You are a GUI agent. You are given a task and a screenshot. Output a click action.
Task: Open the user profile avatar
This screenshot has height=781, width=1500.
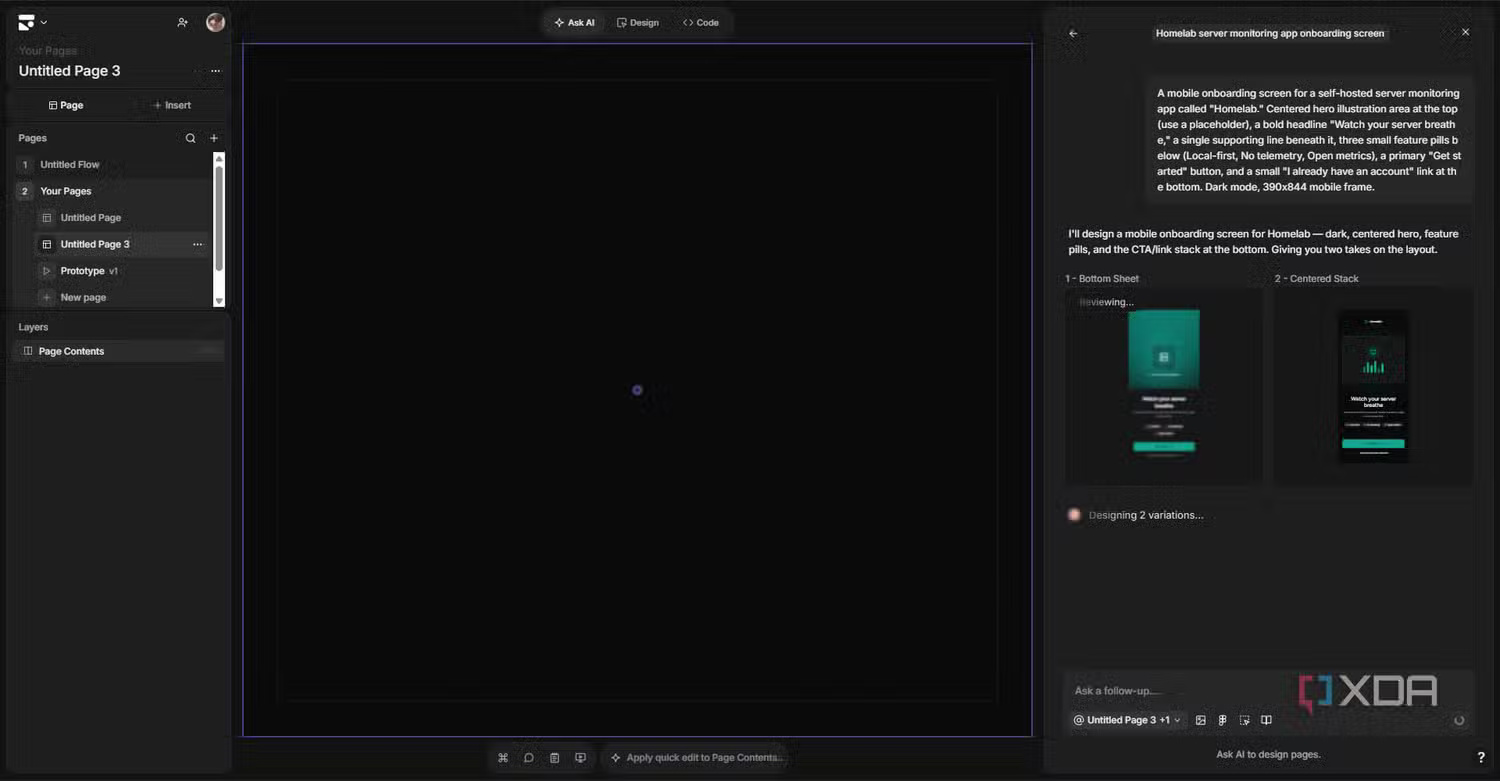[x=215, y=22]
